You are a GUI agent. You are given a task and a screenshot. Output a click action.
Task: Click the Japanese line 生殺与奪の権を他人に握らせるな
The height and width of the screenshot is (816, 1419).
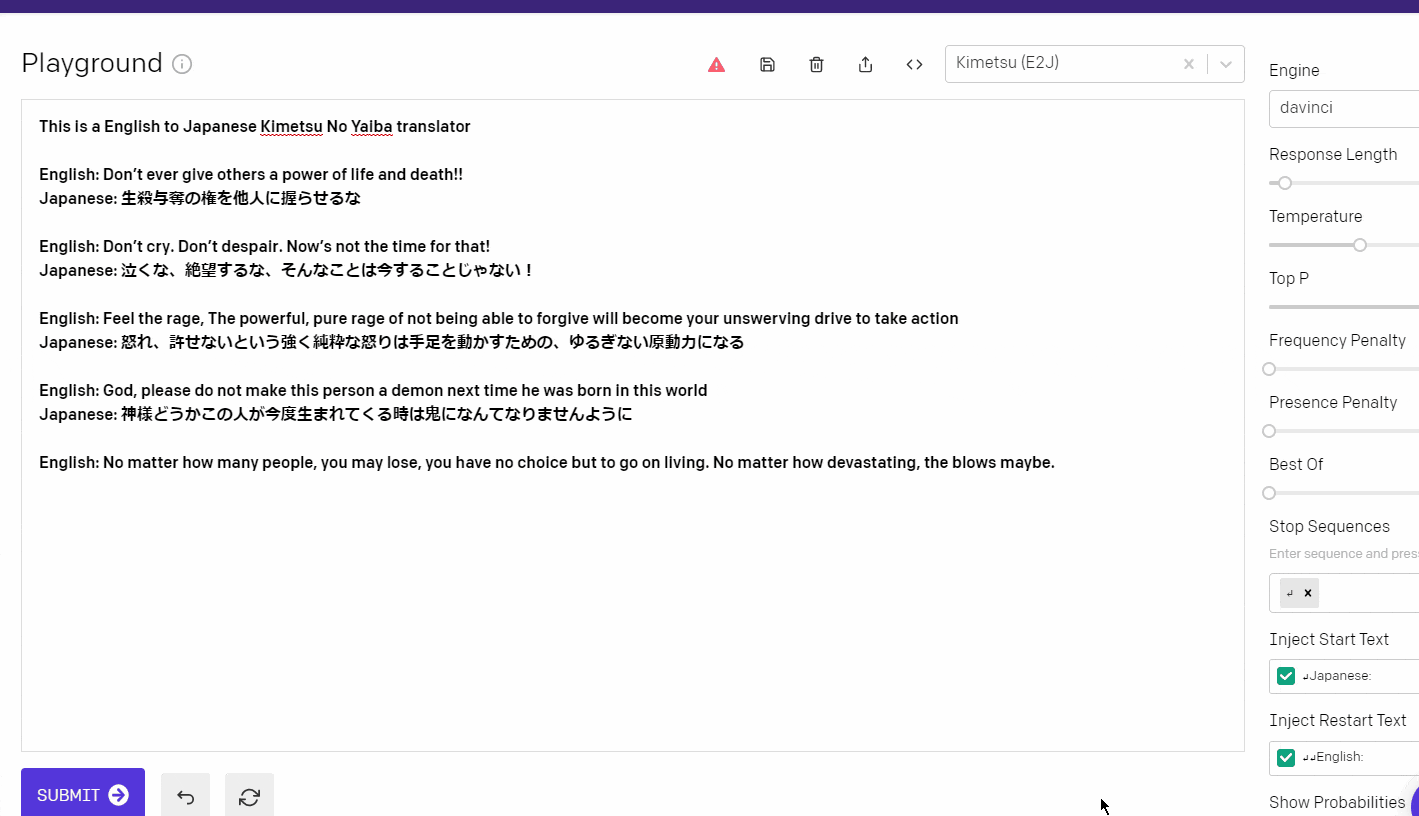200,198
